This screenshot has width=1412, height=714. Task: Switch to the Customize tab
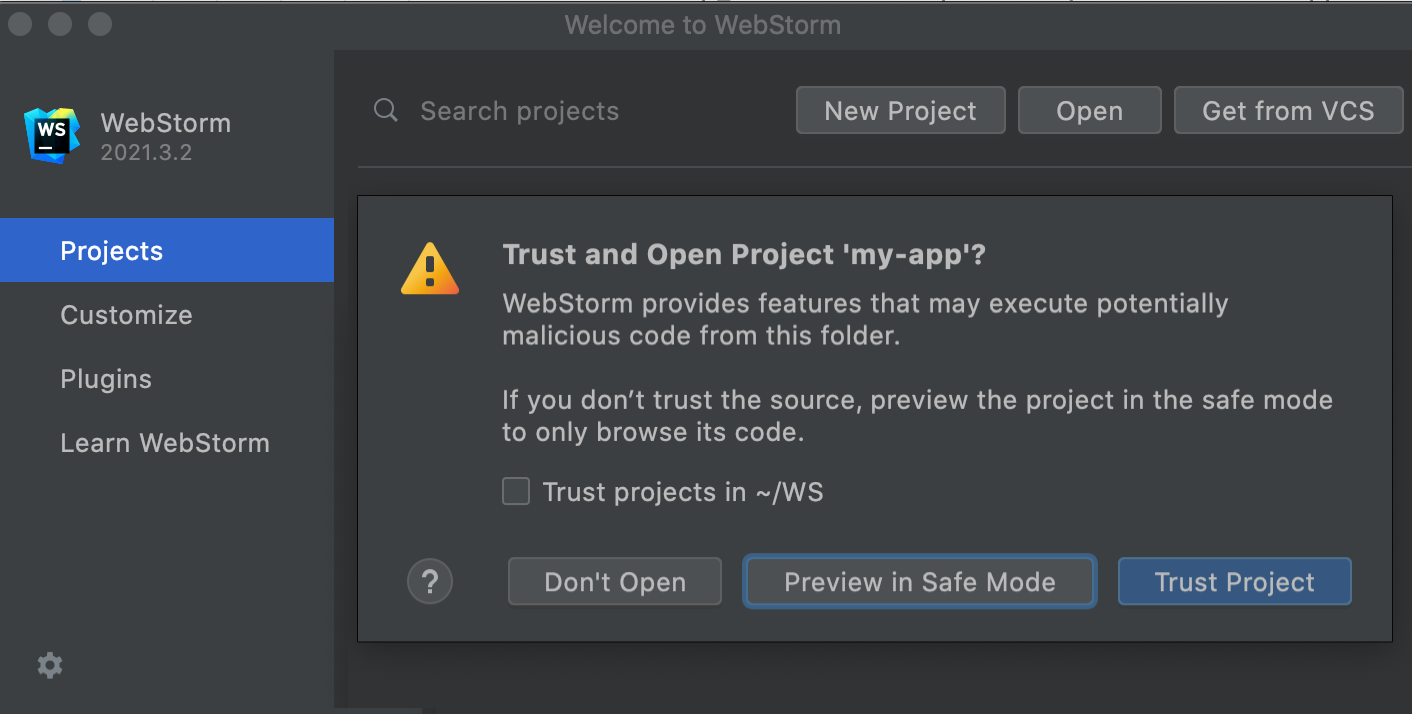[126, 315]
